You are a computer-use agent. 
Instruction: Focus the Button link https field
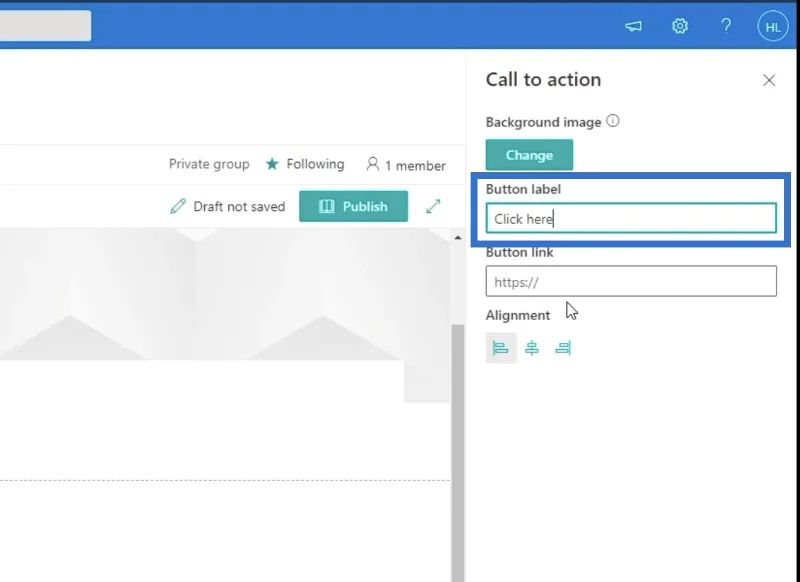click(631, 281)
